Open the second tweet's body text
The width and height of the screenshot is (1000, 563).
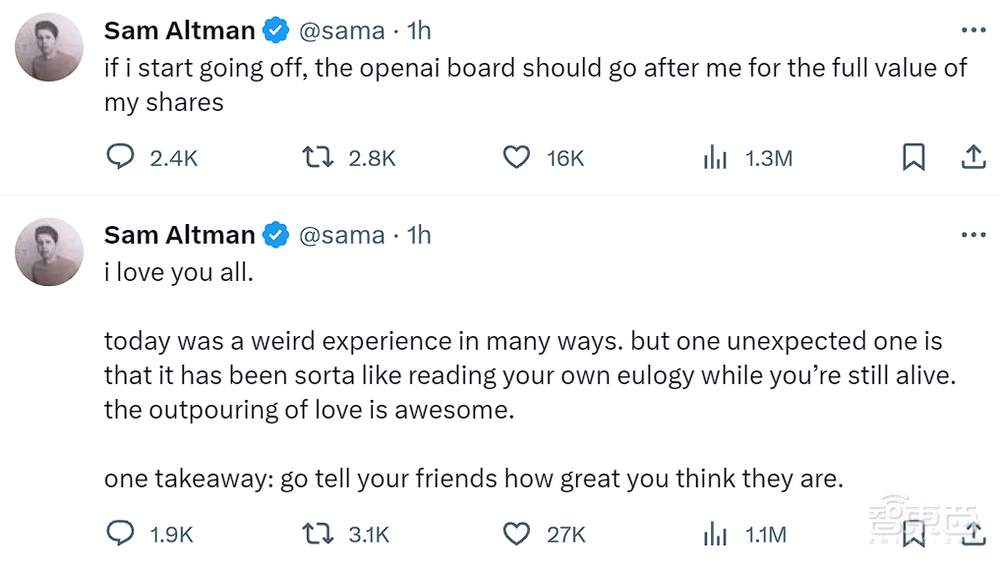tap(520, 376)
